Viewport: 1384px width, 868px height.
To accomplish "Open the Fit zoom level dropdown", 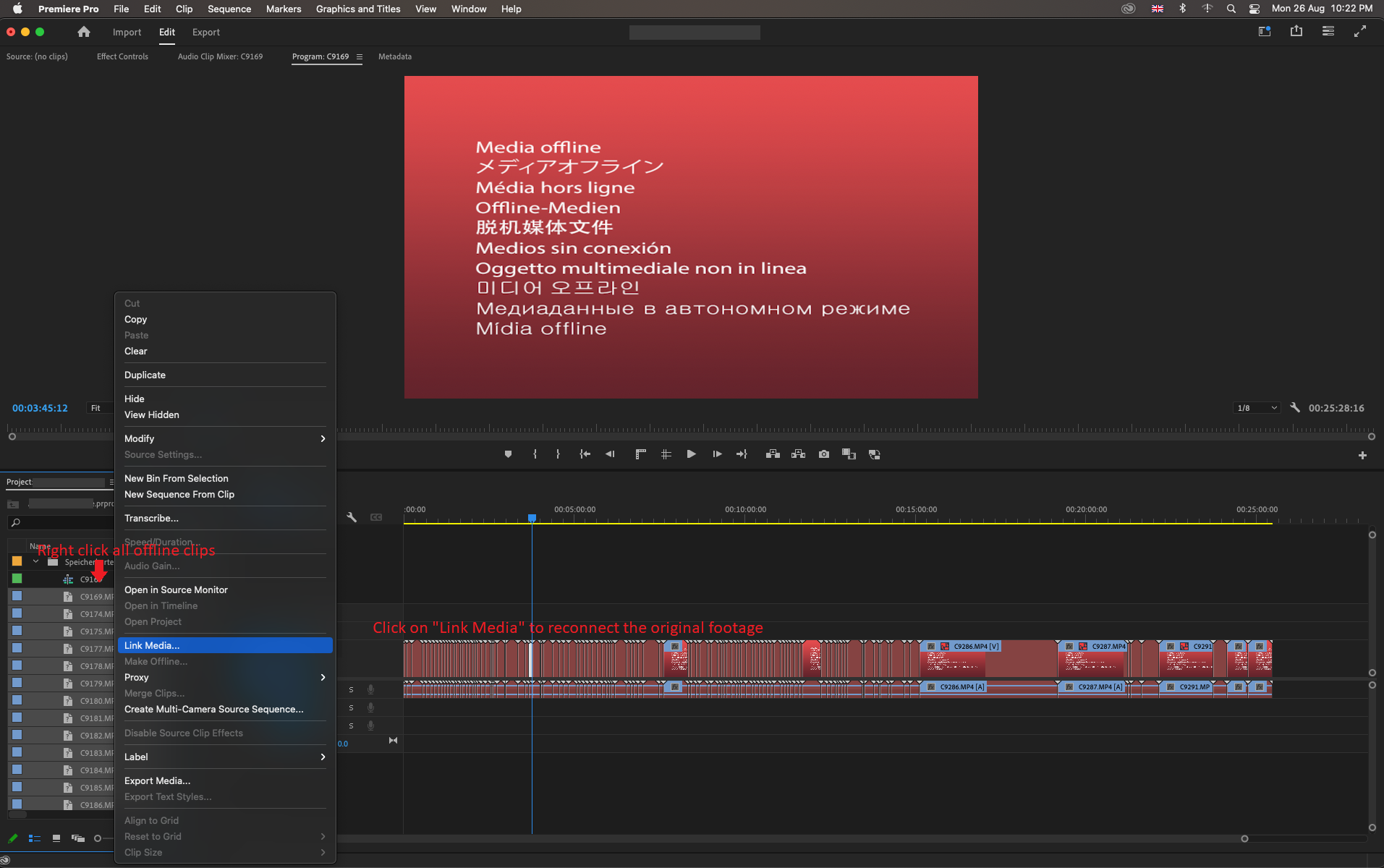I will click(x=99, y=408).
